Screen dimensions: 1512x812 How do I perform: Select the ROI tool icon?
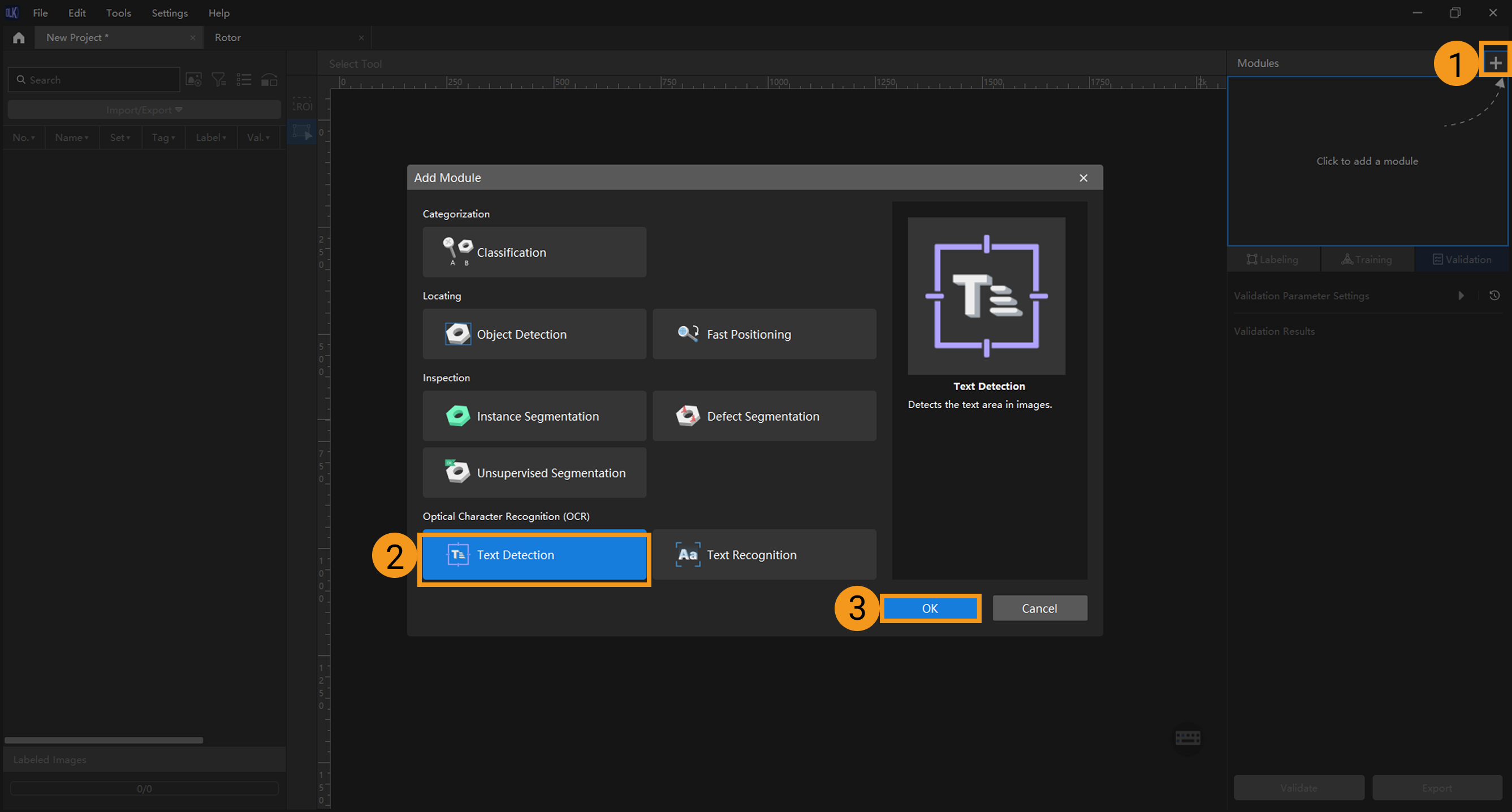pyautogui.click(x=303, y=106)
